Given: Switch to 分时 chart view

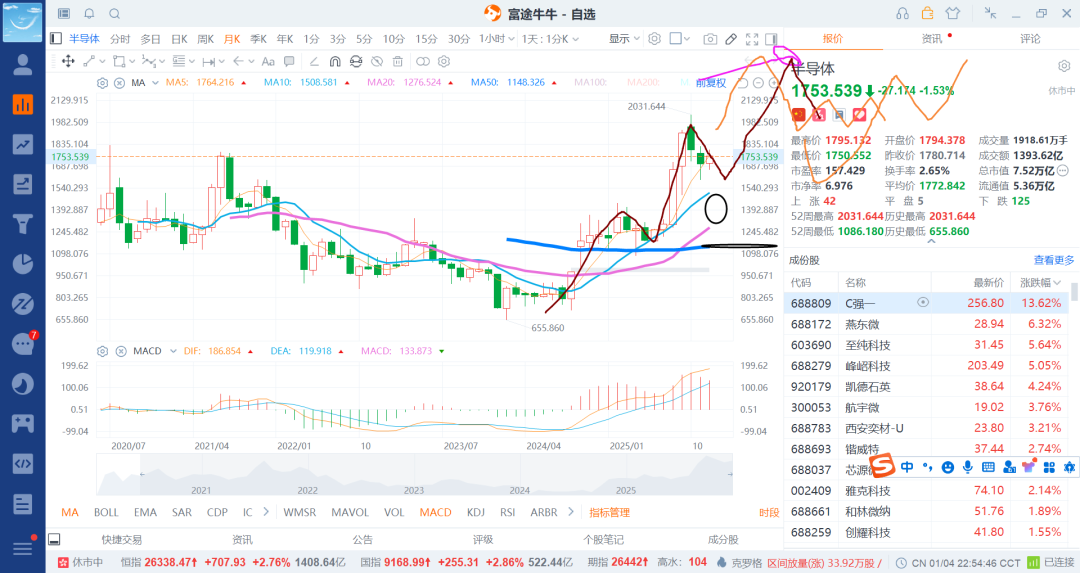Looking at the screenshot, I should pos(120,39).
